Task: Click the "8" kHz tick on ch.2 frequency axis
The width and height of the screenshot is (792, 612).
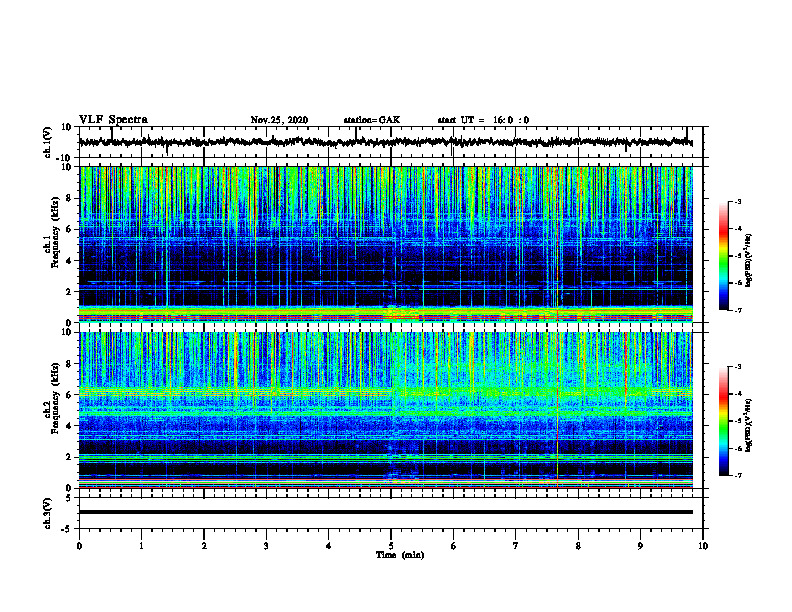Action: 69,364
